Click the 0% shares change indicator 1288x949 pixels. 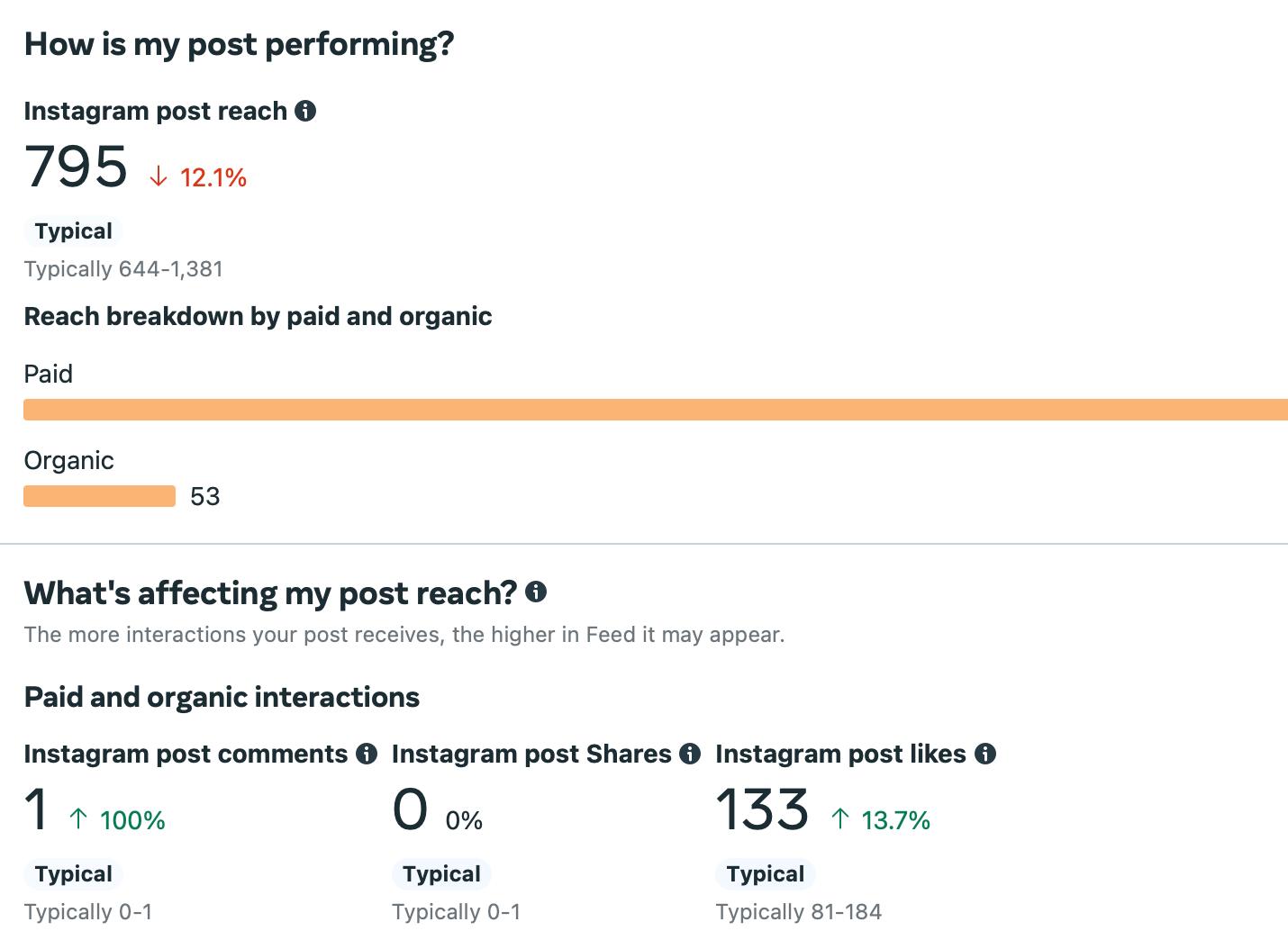click(x=464, y=820)
